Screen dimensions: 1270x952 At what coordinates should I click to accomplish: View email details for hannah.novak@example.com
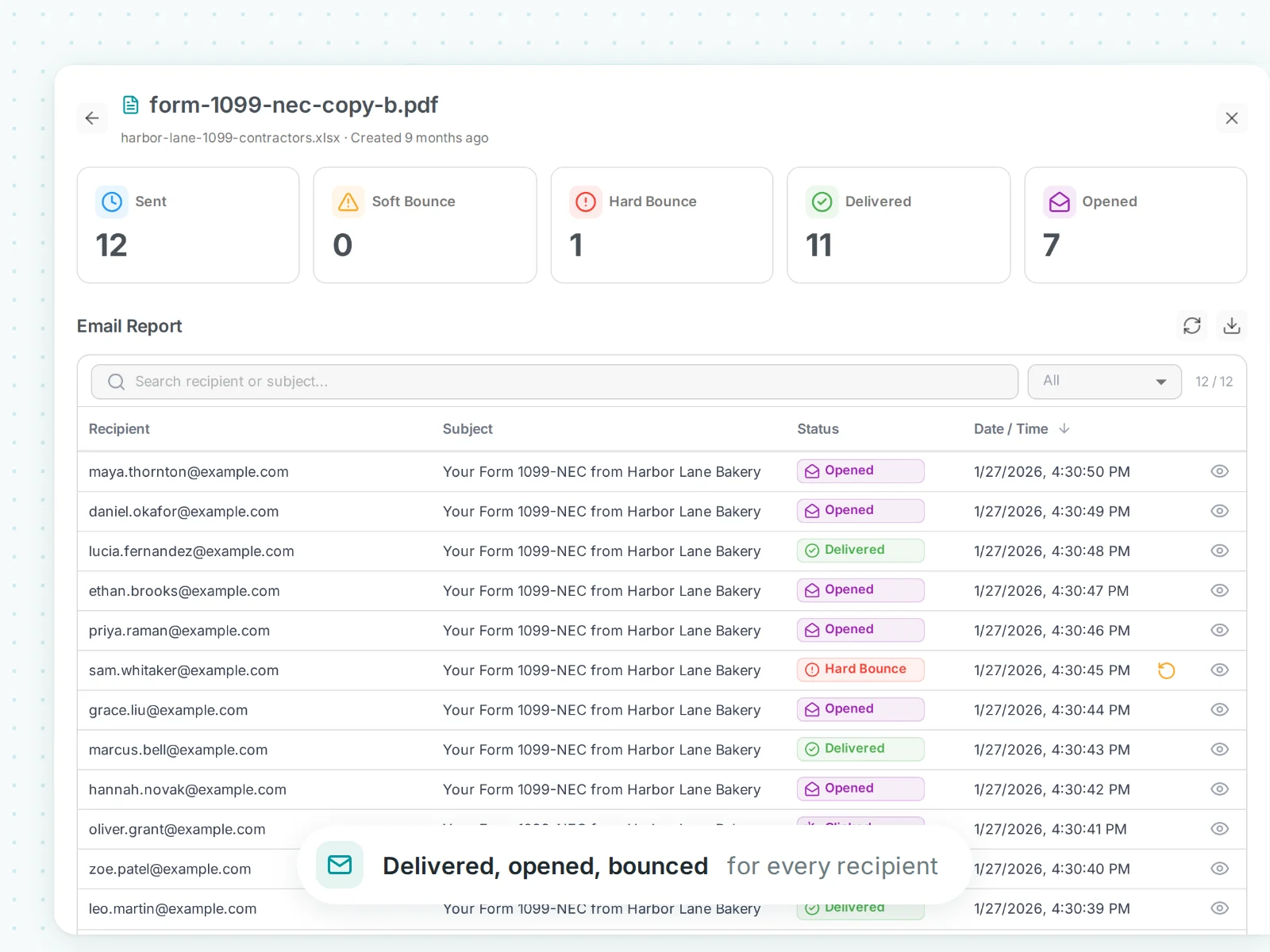pos(1219,789)
